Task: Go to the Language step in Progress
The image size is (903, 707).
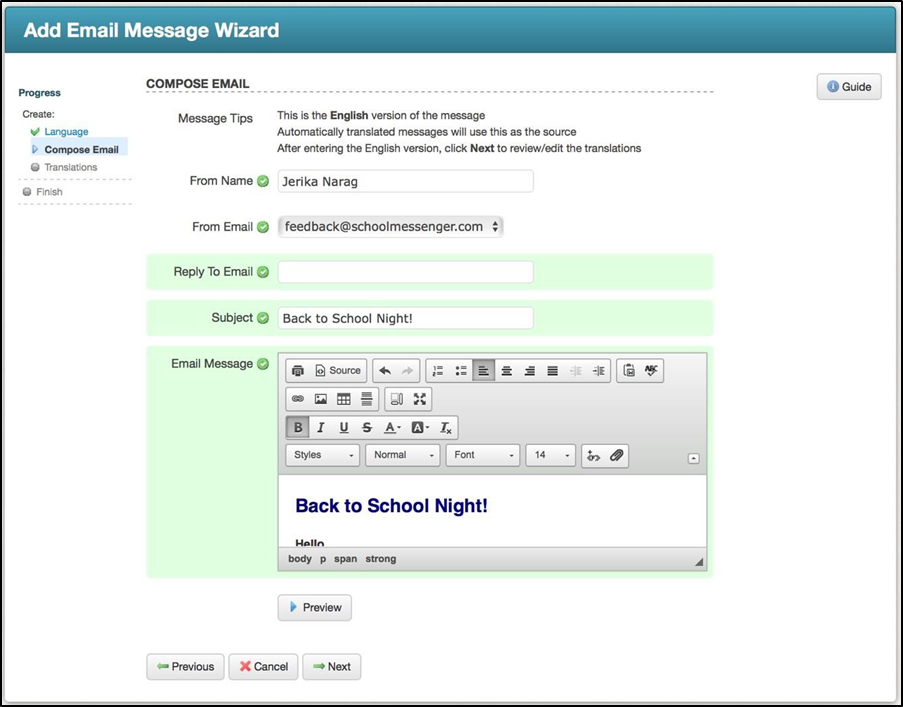Action: tap(66, 132)
